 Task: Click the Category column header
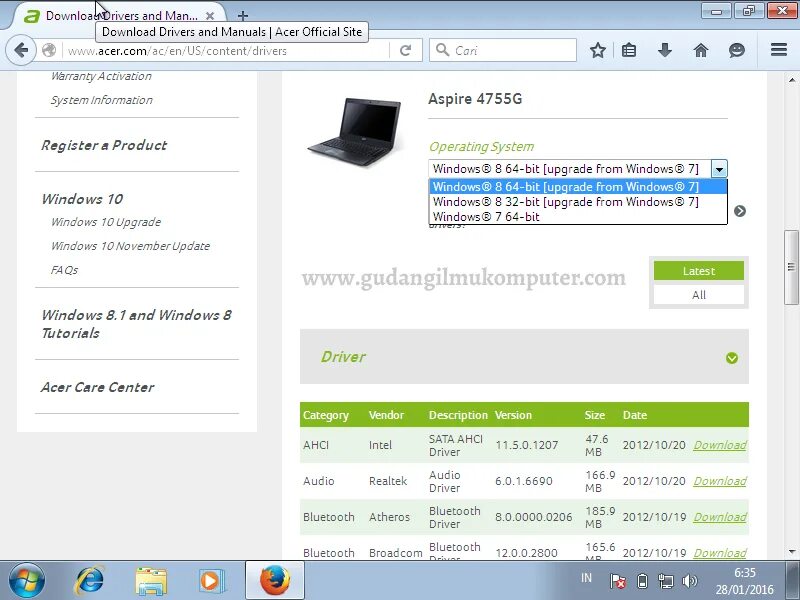coord(326,415)
